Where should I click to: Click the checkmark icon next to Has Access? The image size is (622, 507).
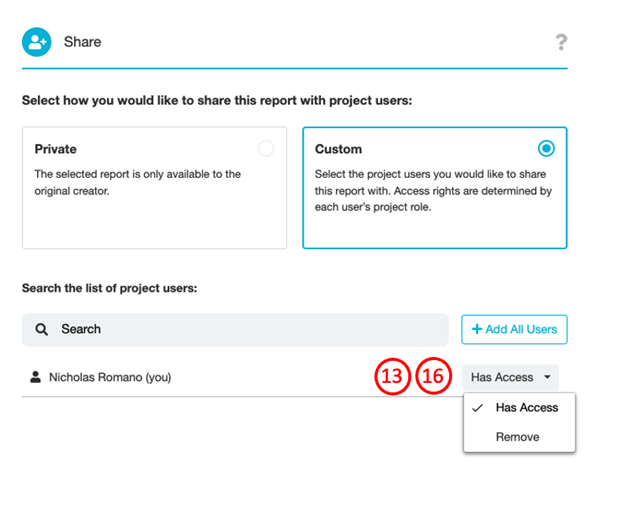478,408
